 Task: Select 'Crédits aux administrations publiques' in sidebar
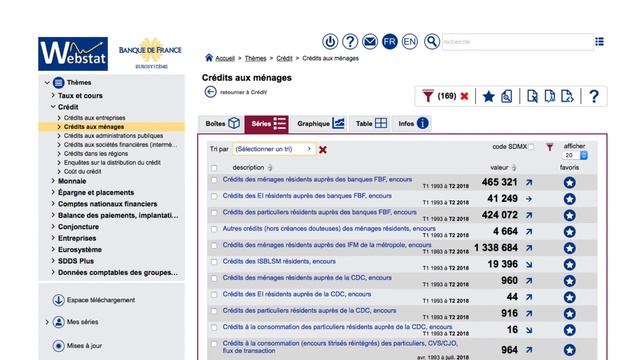click(113, 136)
